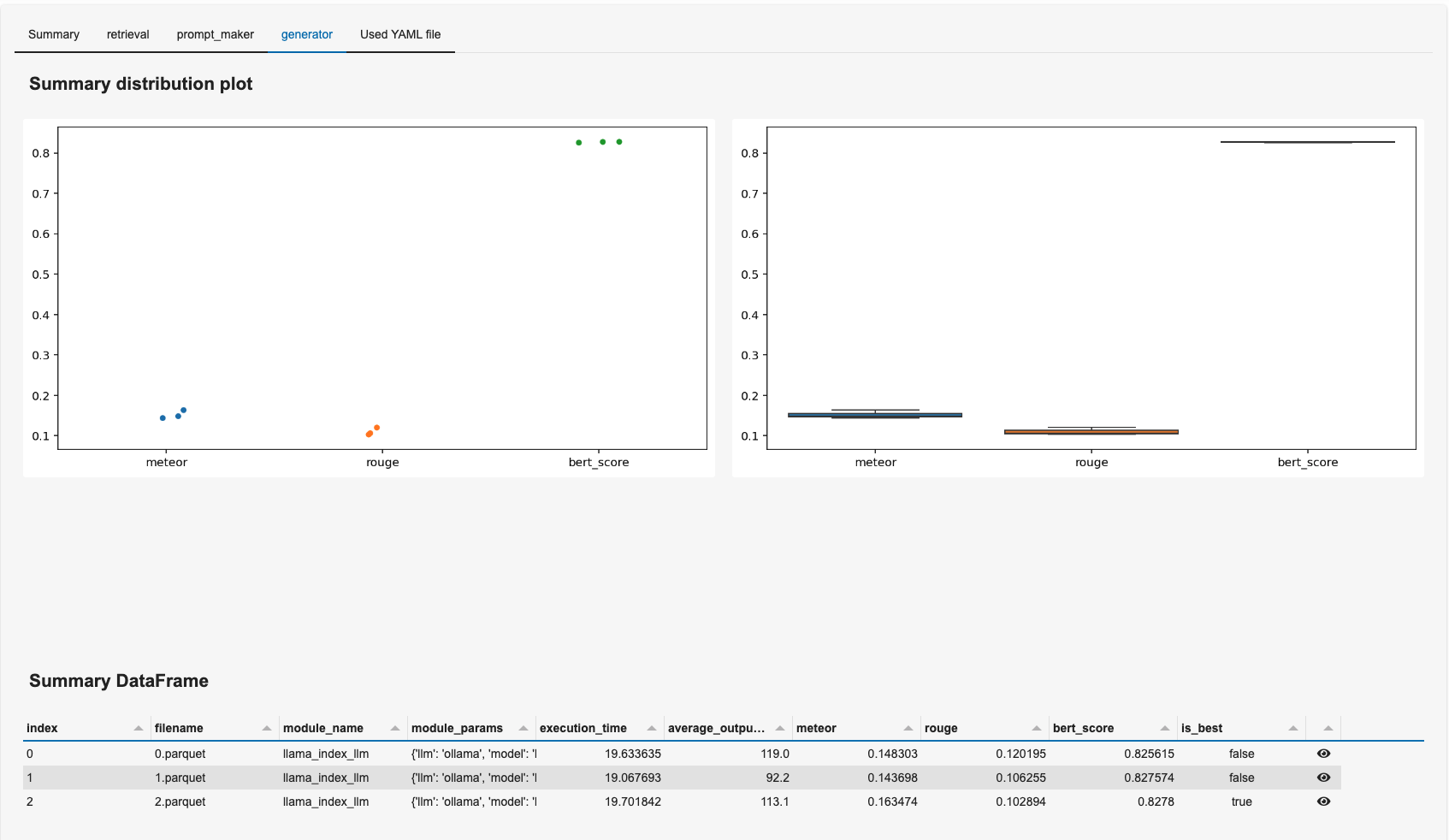The height and width of the screenshot is (840, 1449).
Task: Sort by rouge column arrow
Action: click(1037, 728)
